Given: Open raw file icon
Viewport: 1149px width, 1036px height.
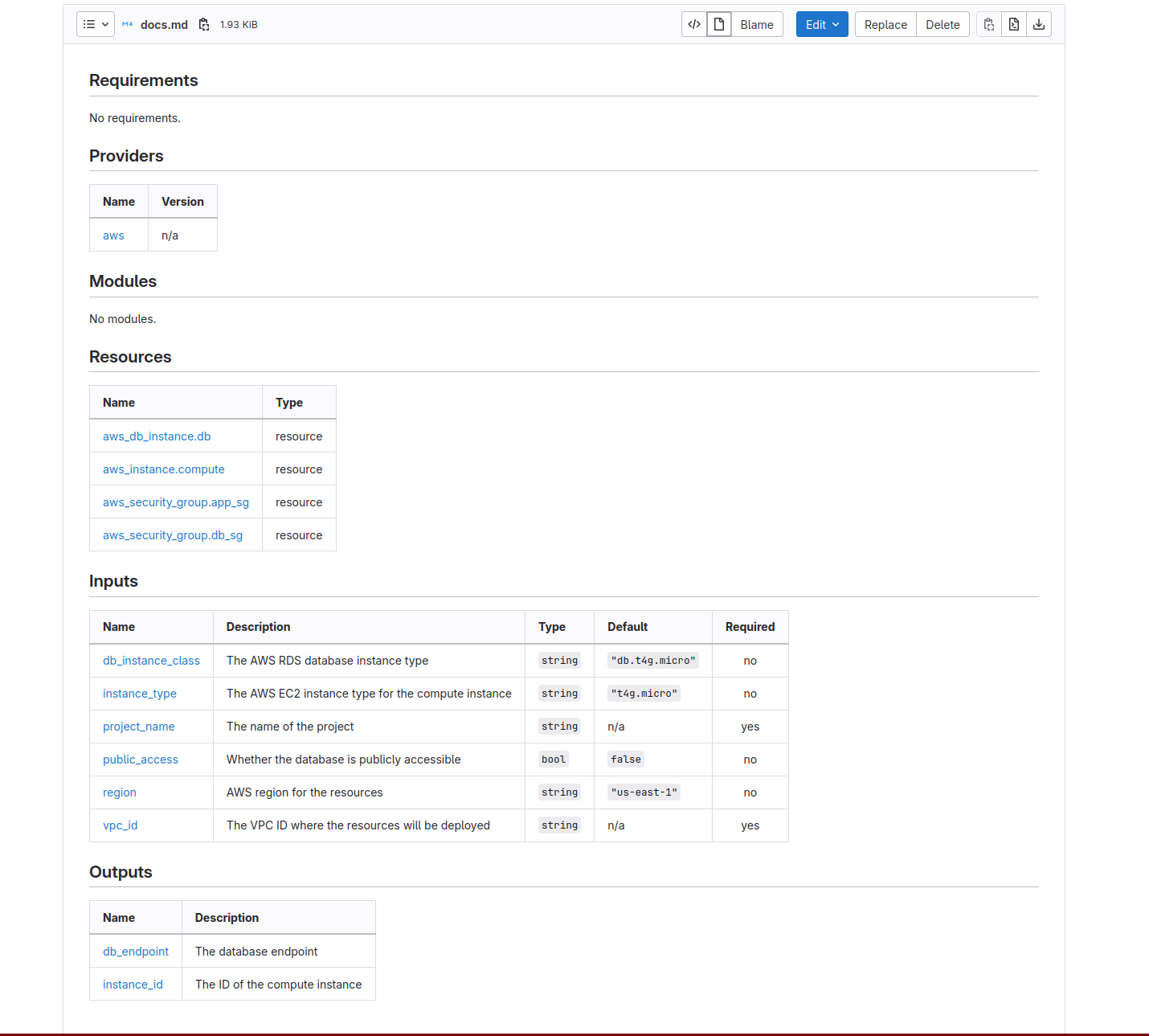Looking at the screenshot, I should 1014,24.
